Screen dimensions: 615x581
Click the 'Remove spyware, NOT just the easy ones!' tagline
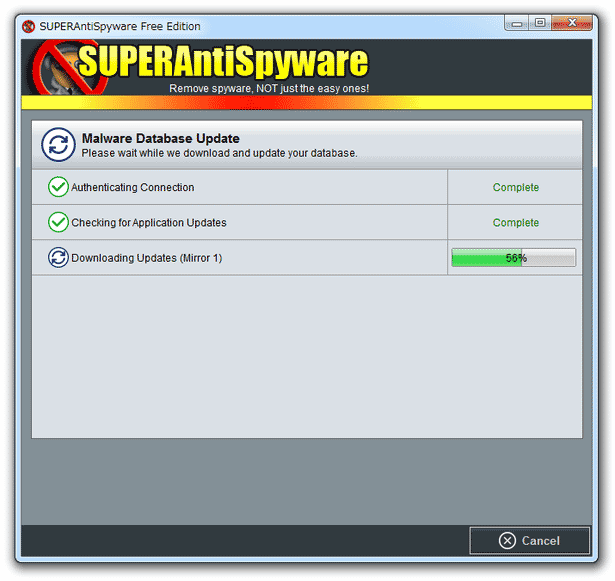[269, 88]
